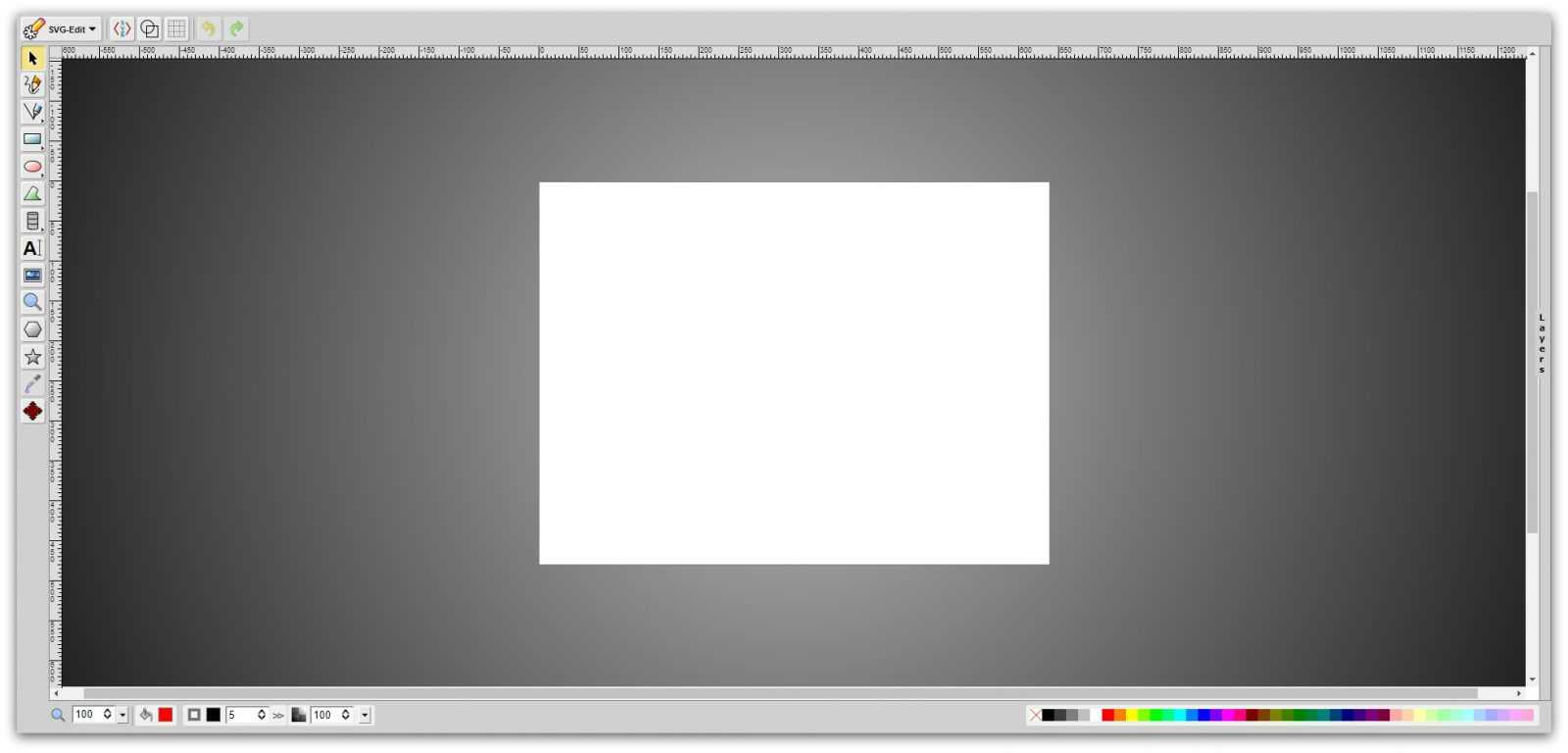The width and height of the screenshot is (1568, 753).
Task: Activate the Text tool
Action: click(32, 248)
